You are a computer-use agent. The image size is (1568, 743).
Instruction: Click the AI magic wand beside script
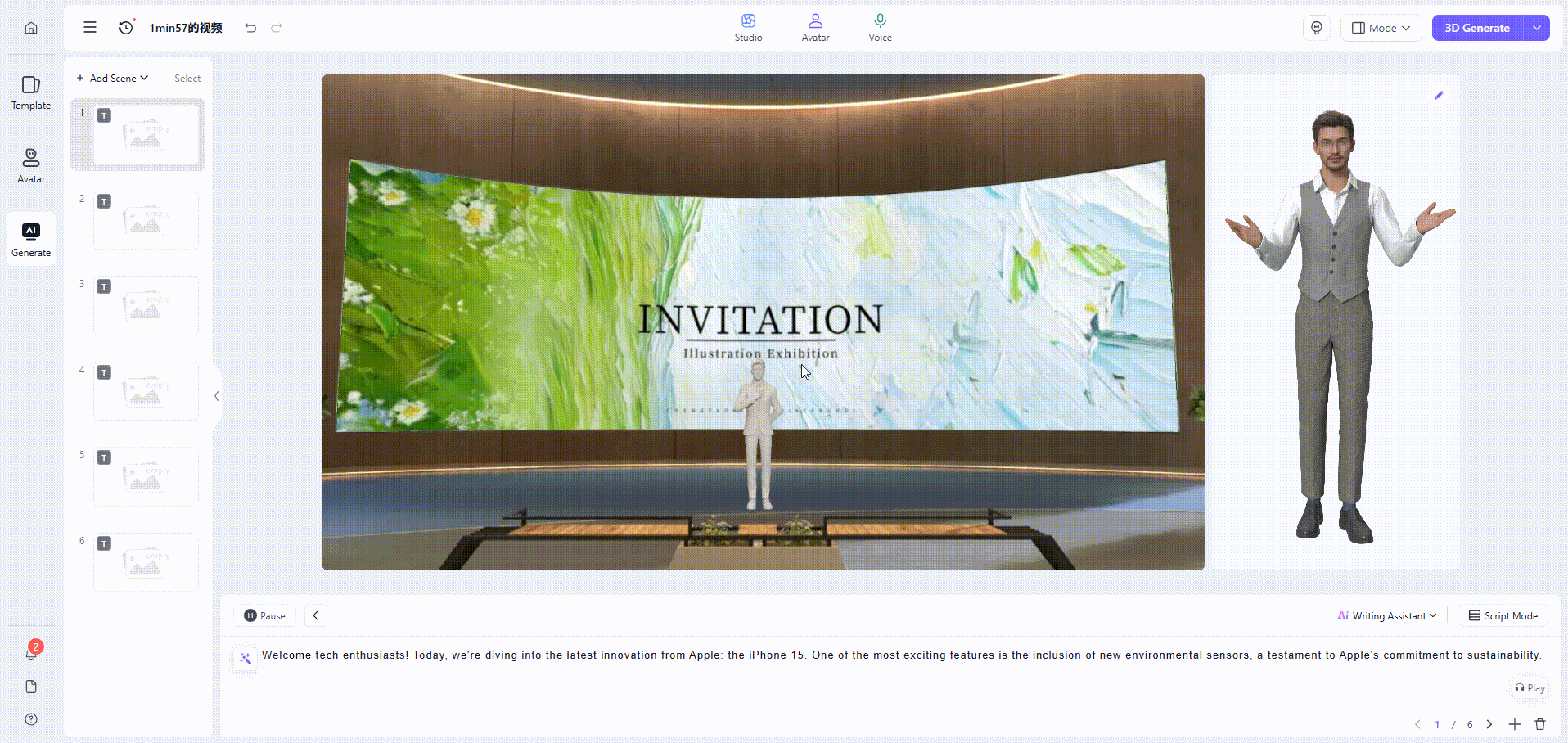point(246,658)
